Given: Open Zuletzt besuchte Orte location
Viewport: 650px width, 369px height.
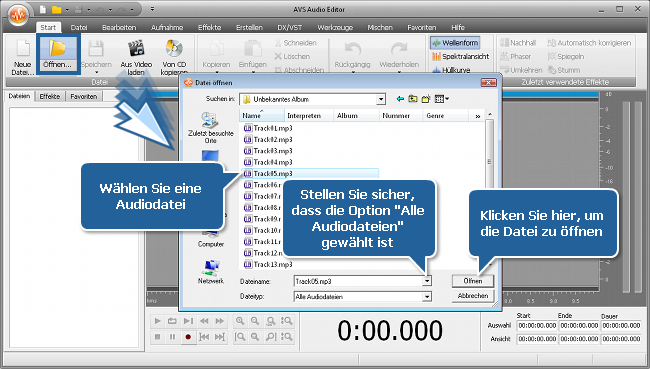Looking at the screenshot, I should [211, 128].
